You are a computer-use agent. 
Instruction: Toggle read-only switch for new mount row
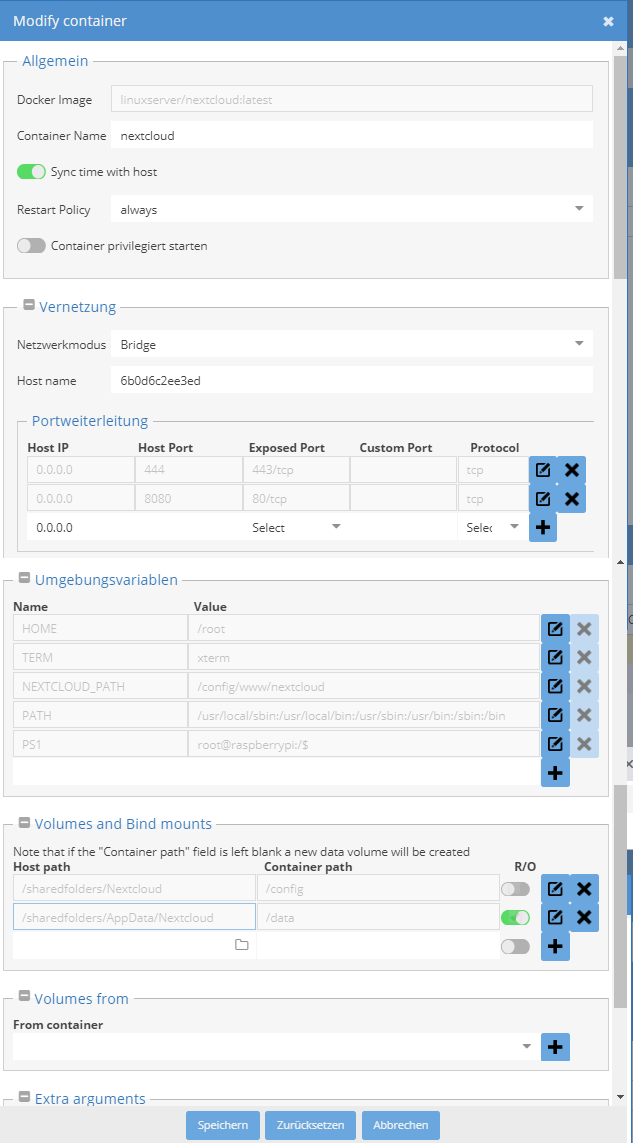516,946
